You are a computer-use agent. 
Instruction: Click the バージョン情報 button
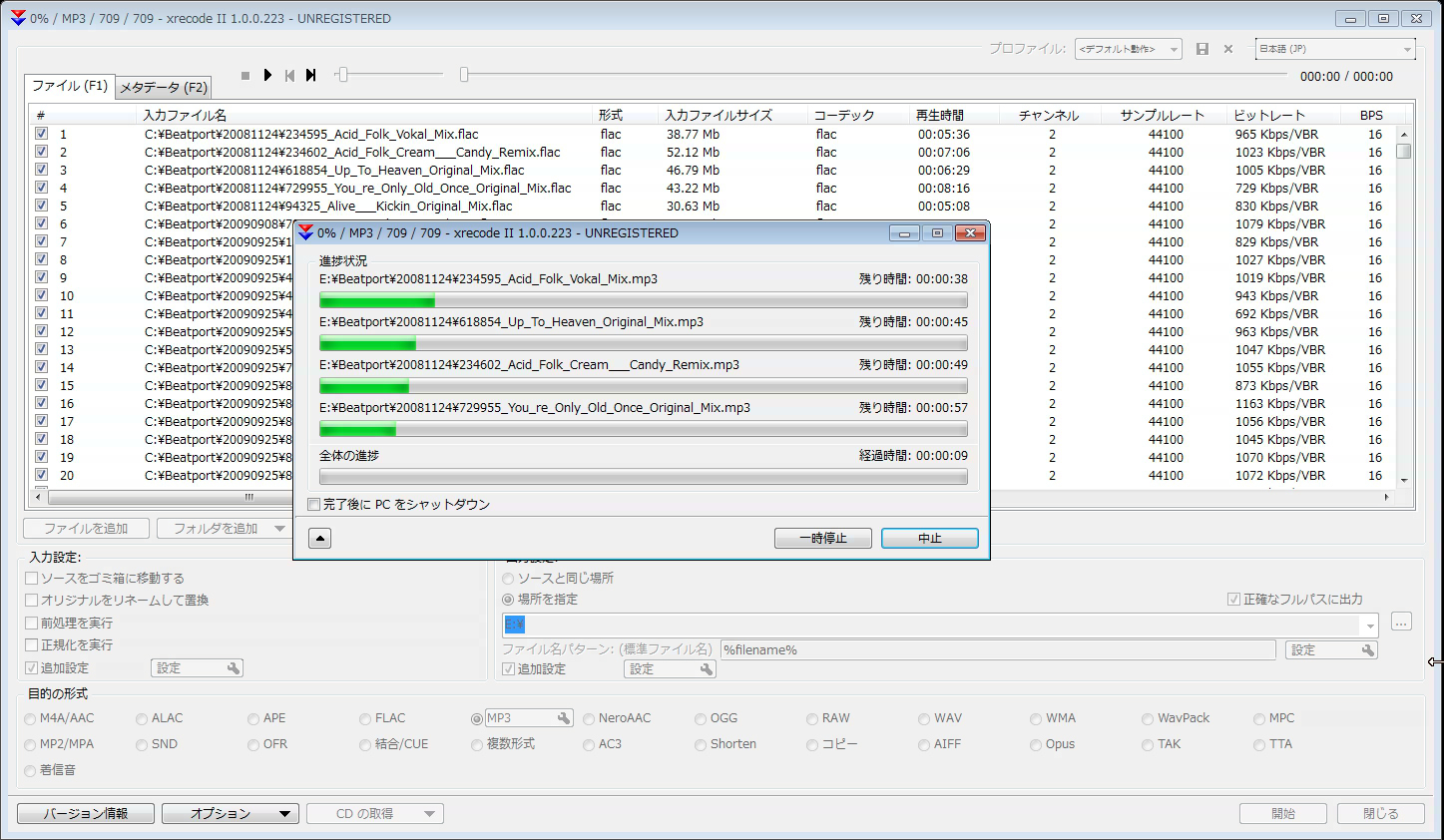tap(86, 814)
